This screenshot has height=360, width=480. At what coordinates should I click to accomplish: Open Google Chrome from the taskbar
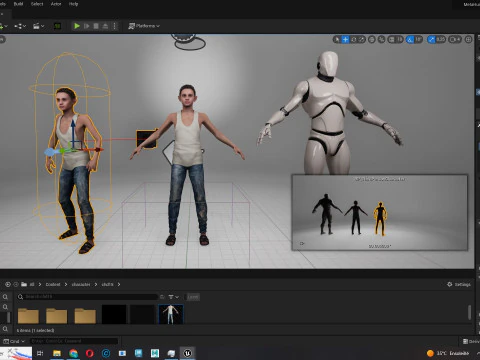[73, 353]
